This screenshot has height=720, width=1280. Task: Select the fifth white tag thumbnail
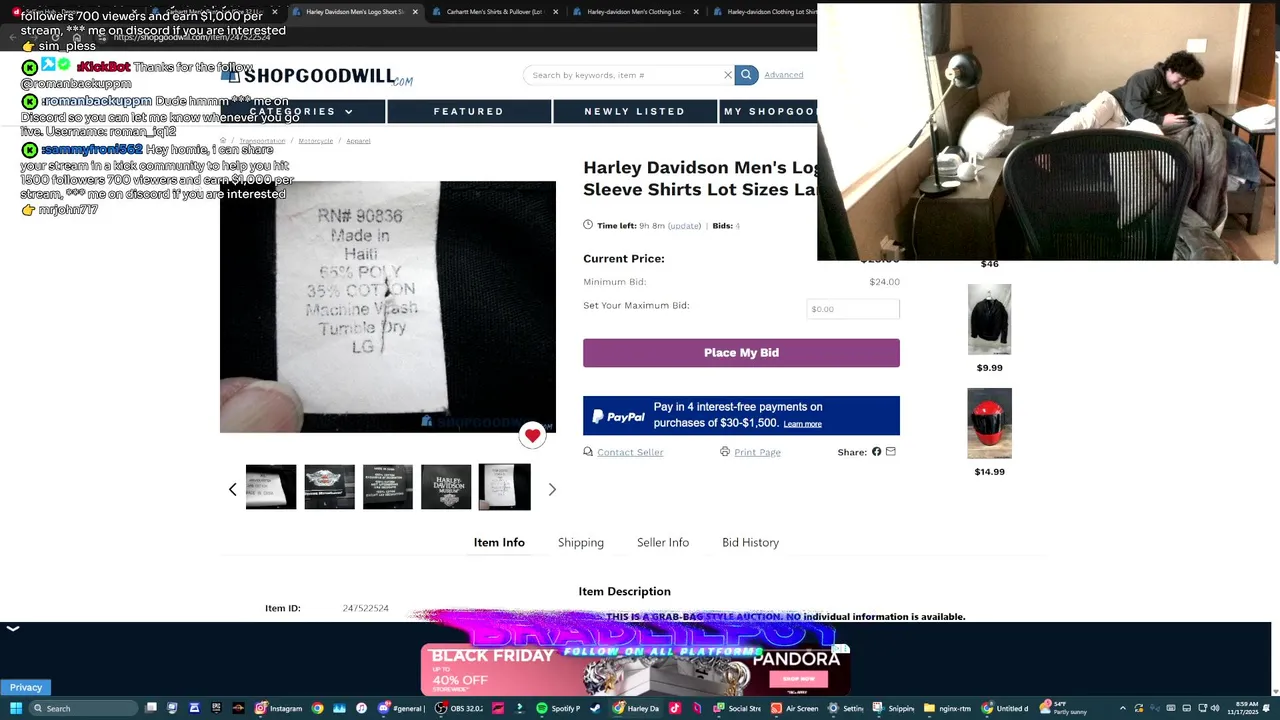pyautogui.click(x=504, y=487)
